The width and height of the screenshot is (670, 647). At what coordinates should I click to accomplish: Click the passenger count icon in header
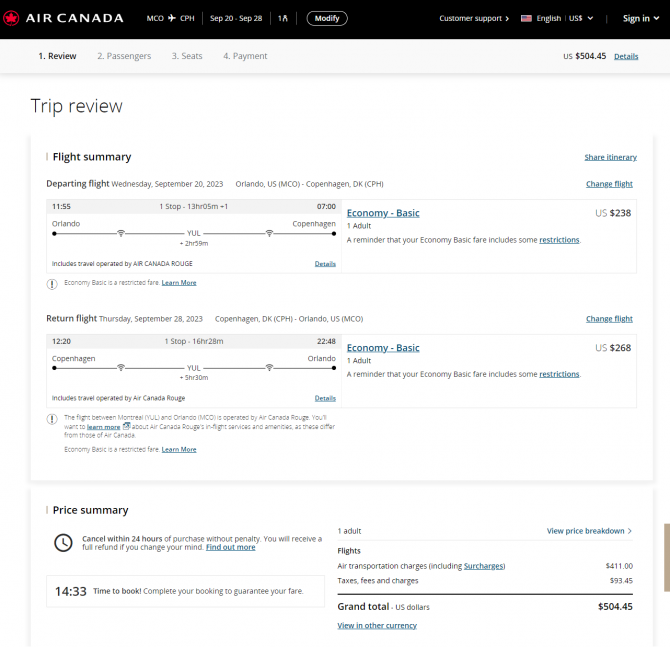[283, 18]
